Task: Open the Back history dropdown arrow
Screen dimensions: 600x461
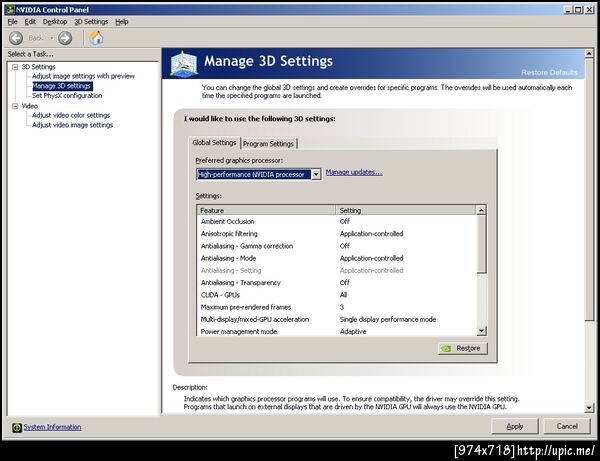Action: click(52, 38)
